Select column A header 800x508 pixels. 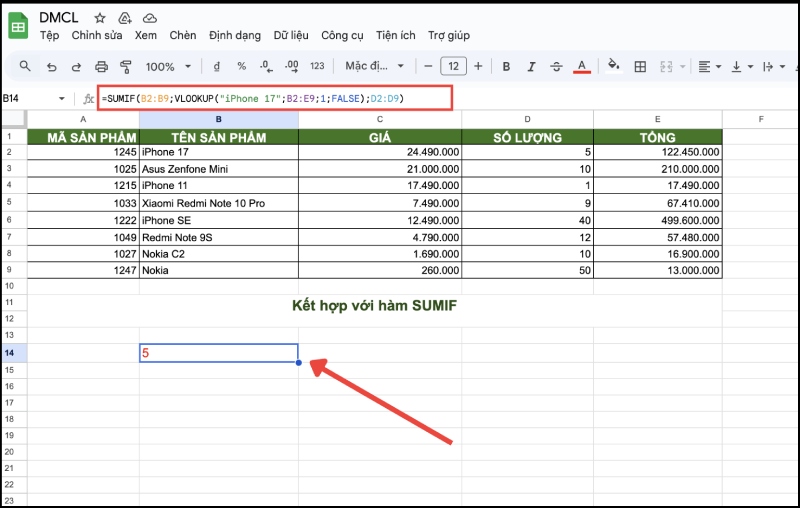point(83,119)
